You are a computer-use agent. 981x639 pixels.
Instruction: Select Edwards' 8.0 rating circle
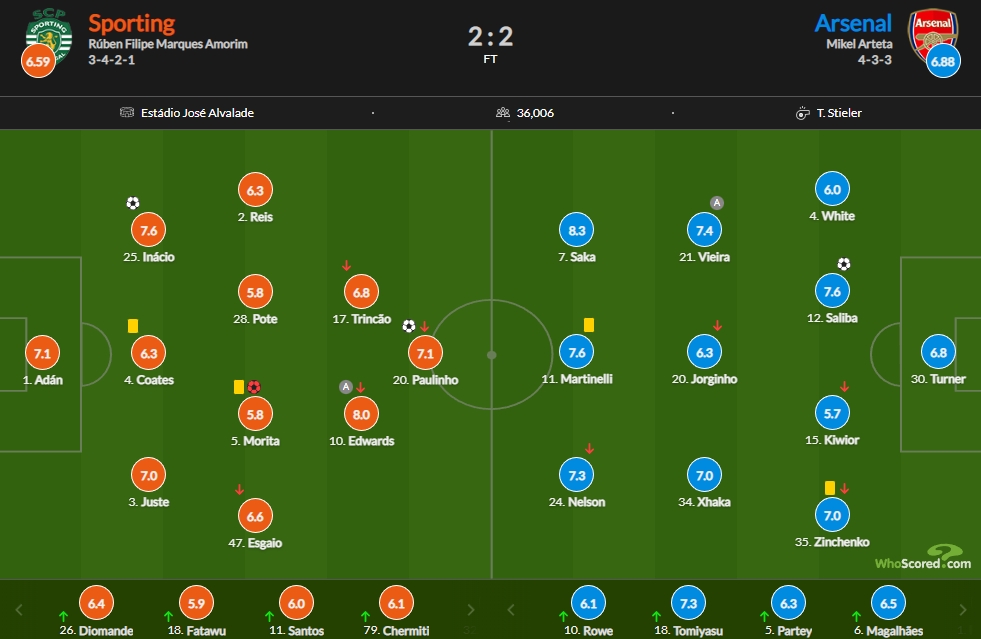point(361,414)
